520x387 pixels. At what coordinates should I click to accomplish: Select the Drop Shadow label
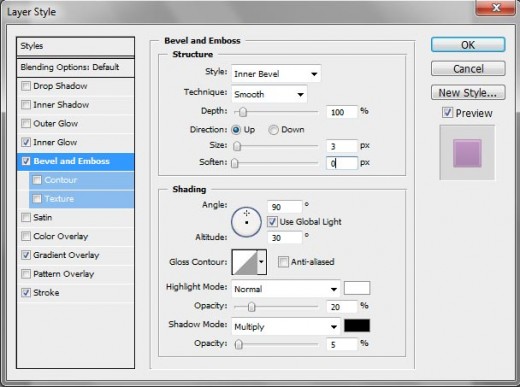60,86
